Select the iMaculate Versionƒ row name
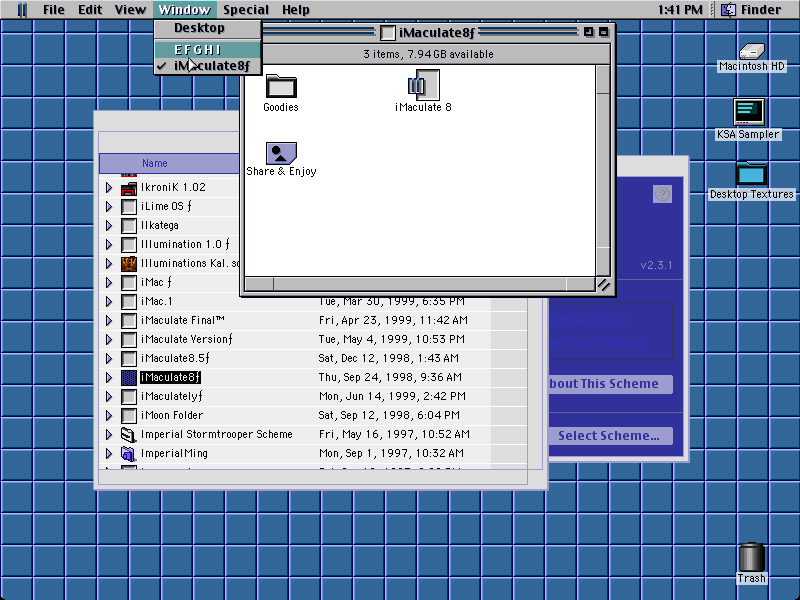This screenshot has height=600, width=800. (x=187, y=339)
